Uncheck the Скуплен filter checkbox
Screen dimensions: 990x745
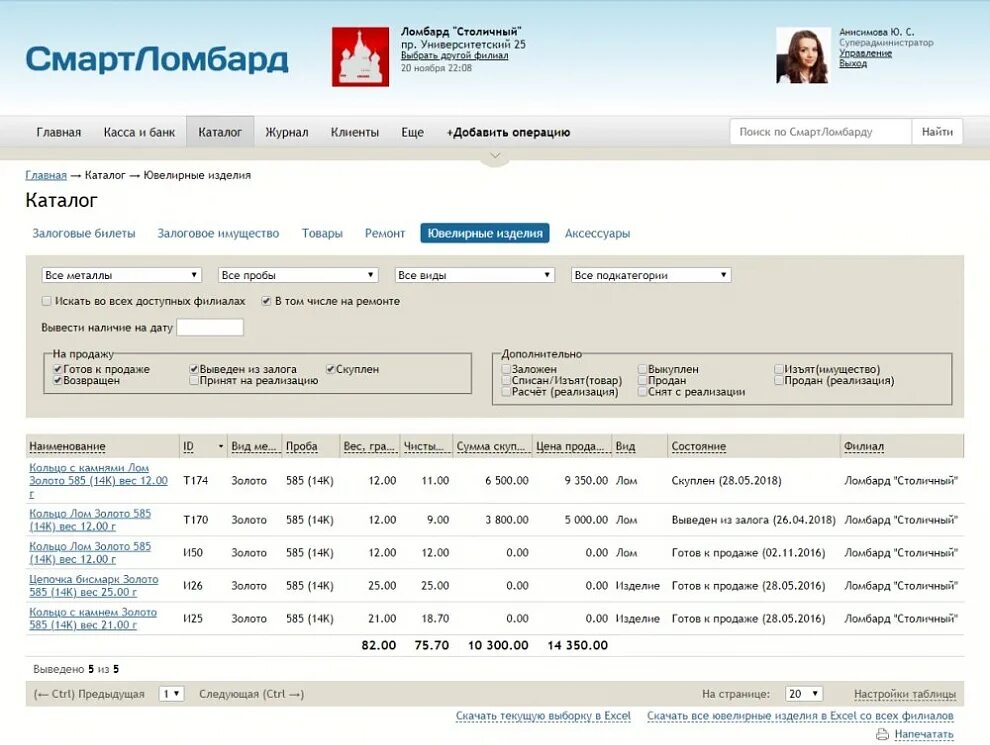click(330, 369)
